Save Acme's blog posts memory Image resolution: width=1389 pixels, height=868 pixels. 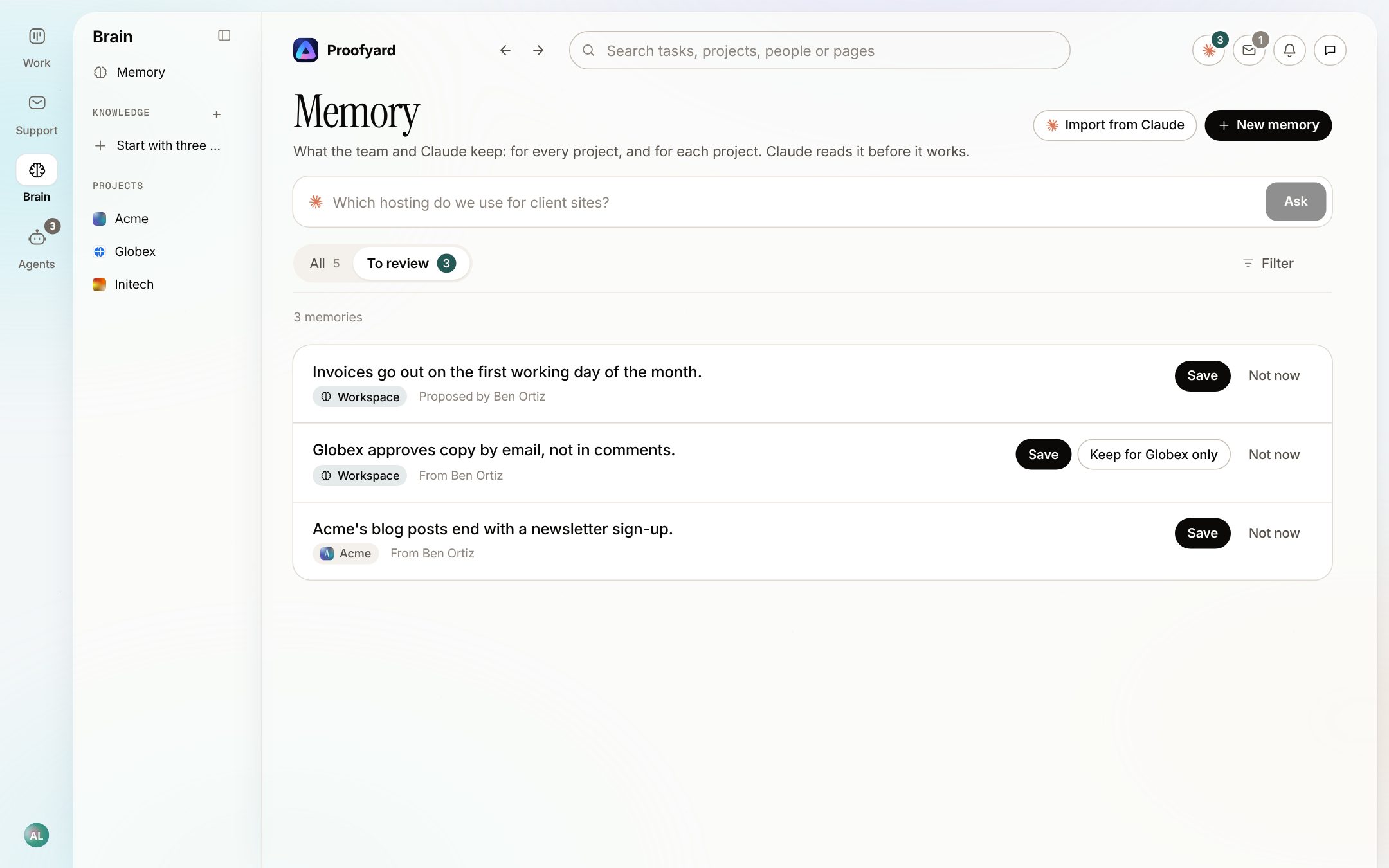(x=1202, y=533)
